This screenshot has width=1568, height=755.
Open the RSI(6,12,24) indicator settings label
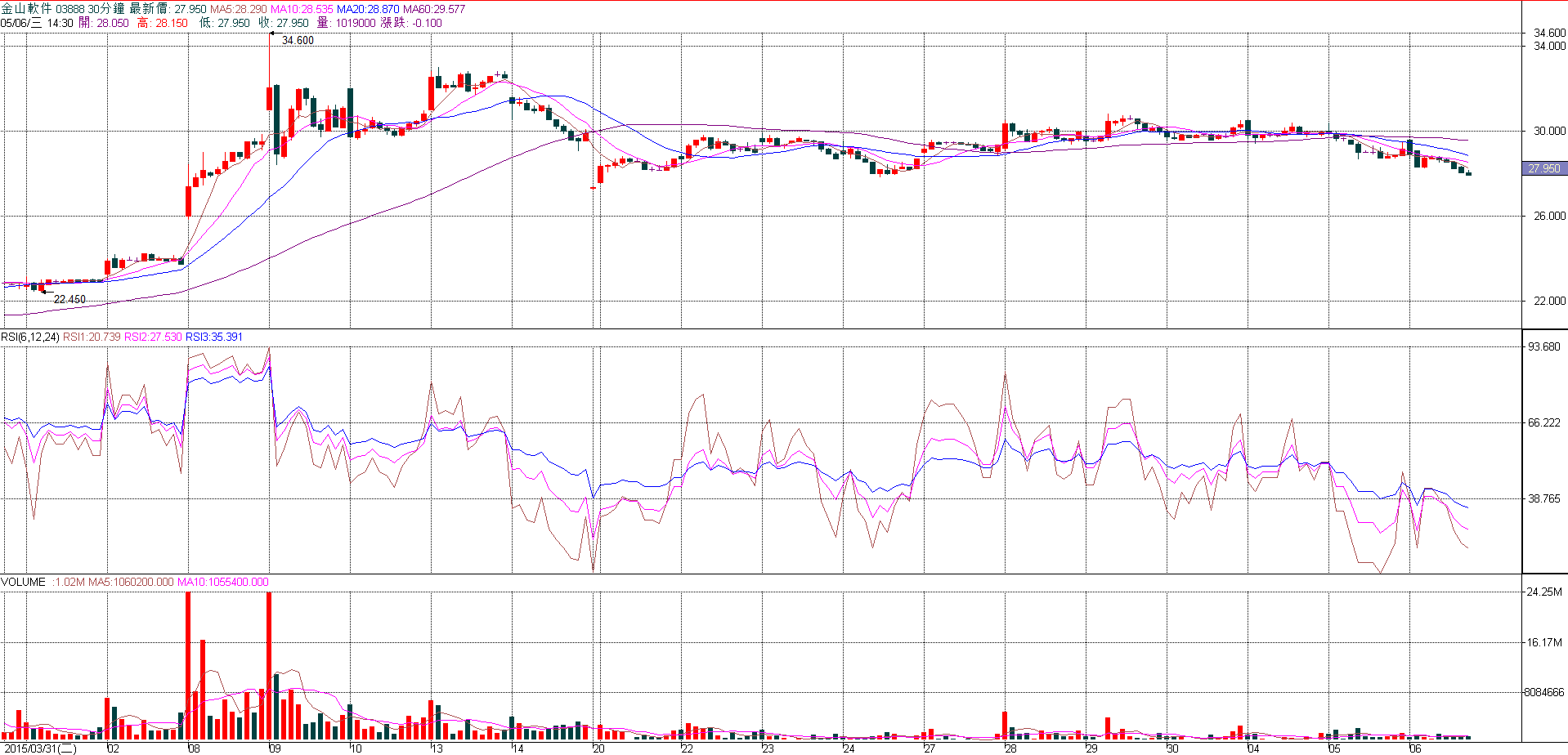point(30,337)
